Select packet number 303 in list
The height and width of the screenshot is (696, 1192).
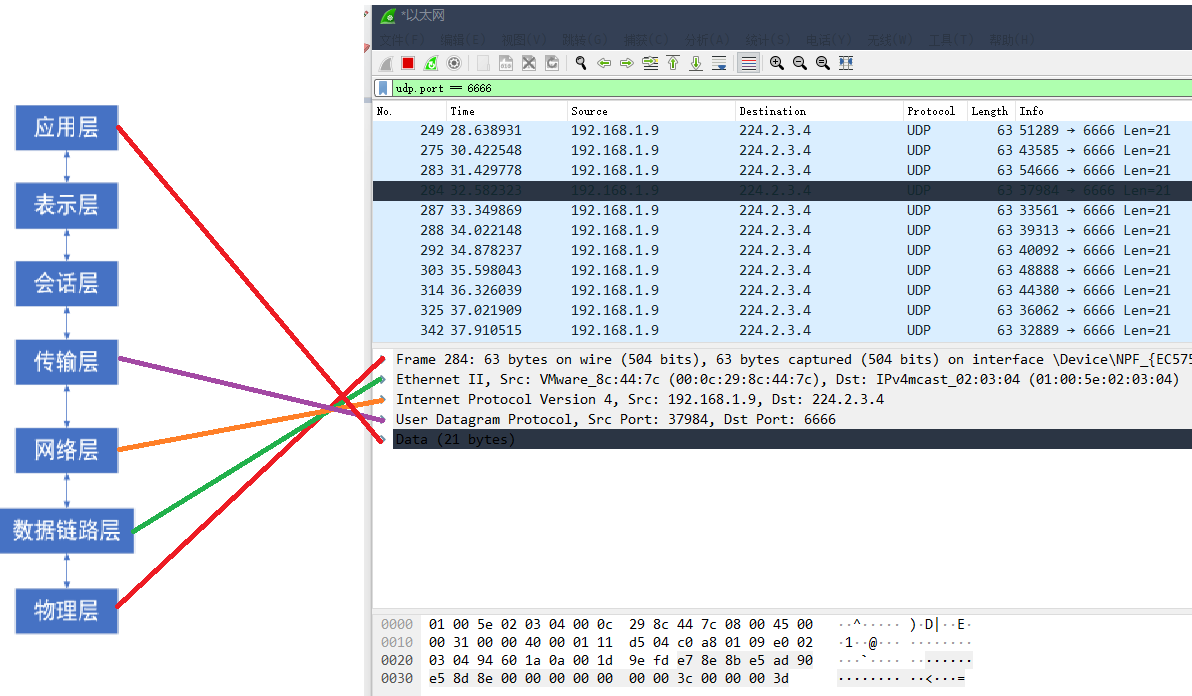700,270
